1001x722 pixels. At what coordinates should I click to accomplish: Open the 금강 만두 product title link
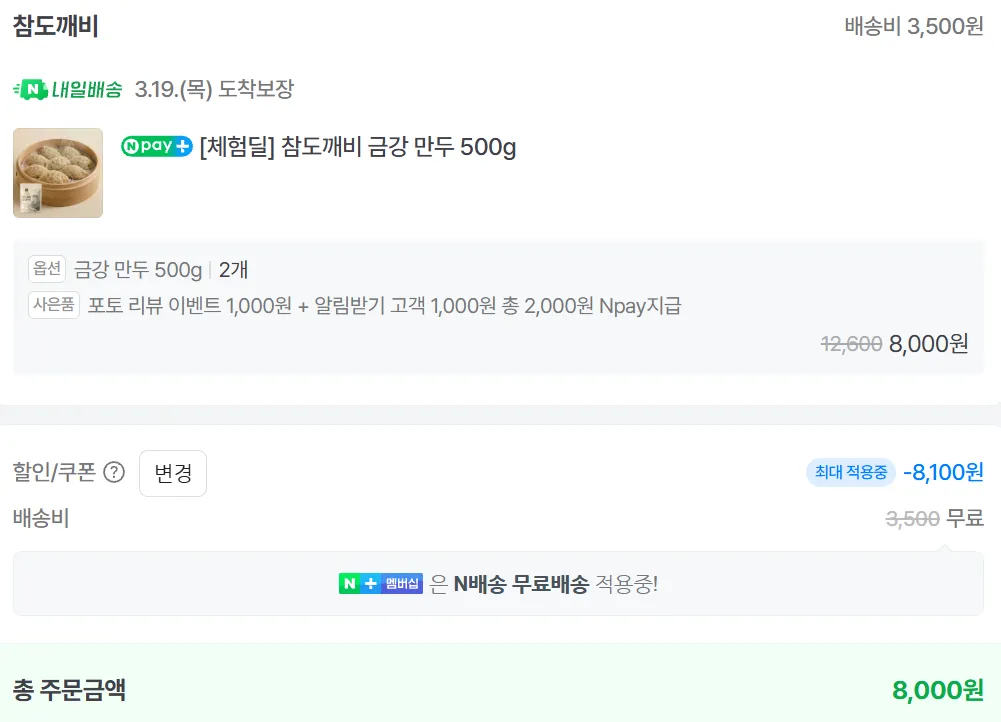(358, 147)
